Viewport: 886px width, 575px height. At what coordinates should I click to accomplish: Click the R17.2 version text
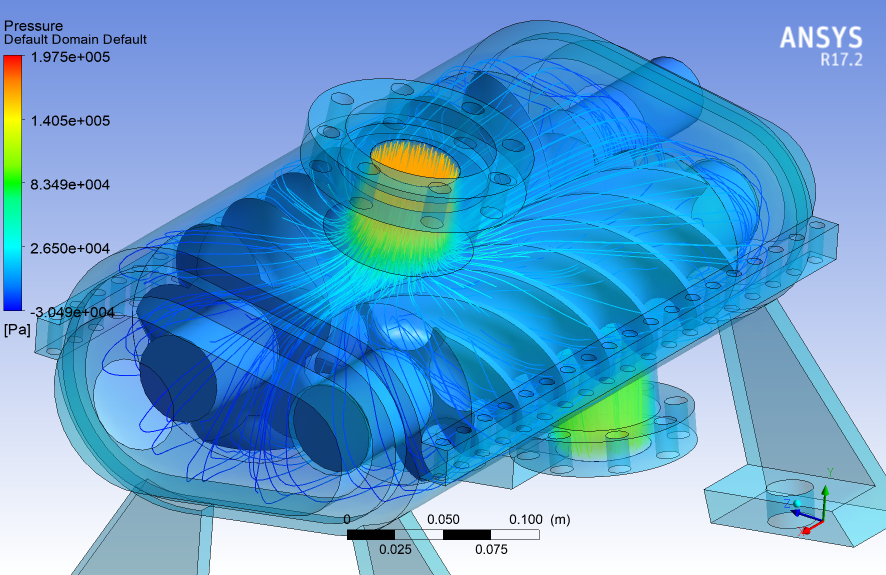[833, 60]
